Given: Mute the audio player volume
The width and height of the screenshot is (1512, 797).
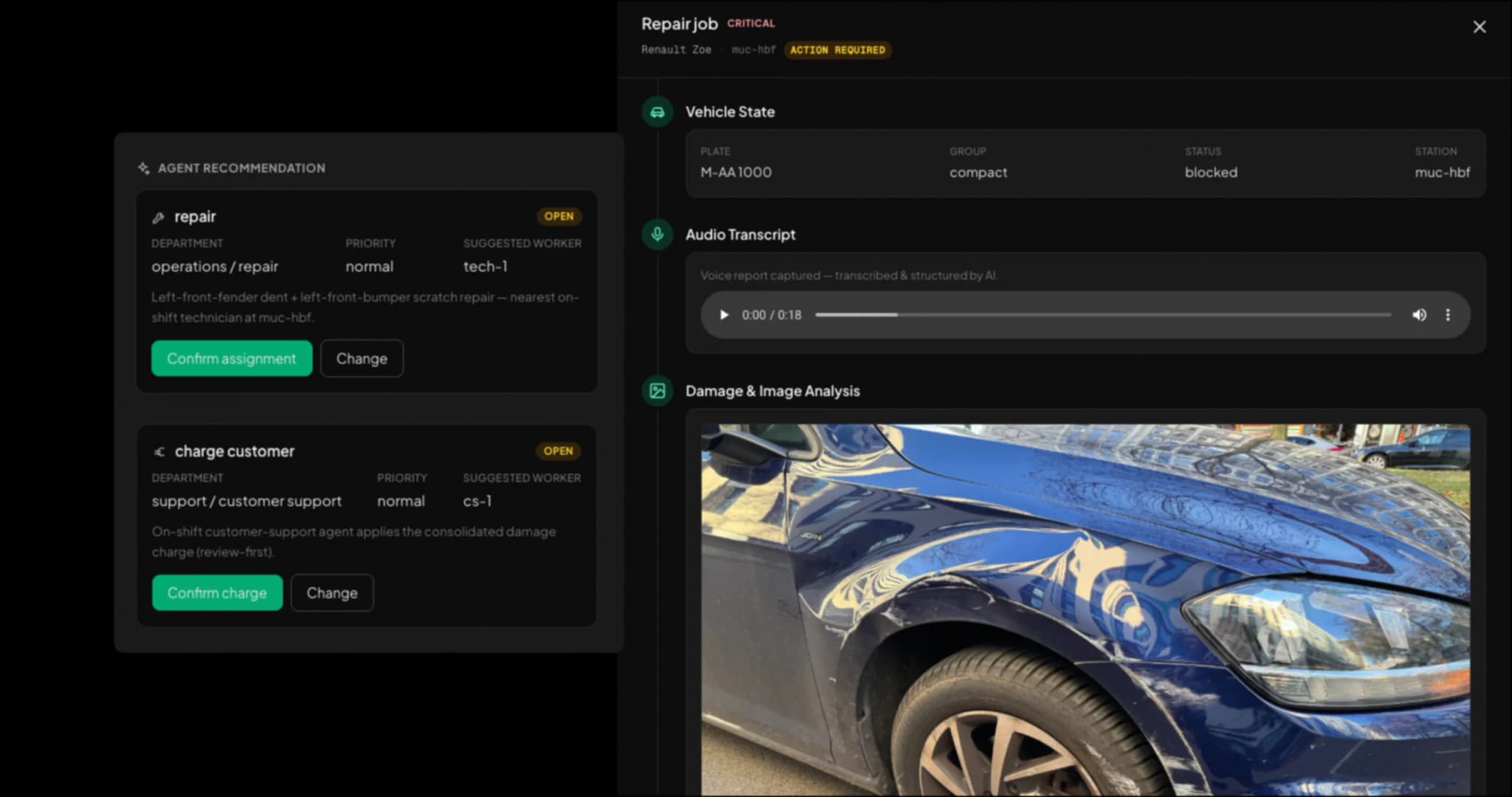Looking at the screenshot, I should tap(1419, 315).
